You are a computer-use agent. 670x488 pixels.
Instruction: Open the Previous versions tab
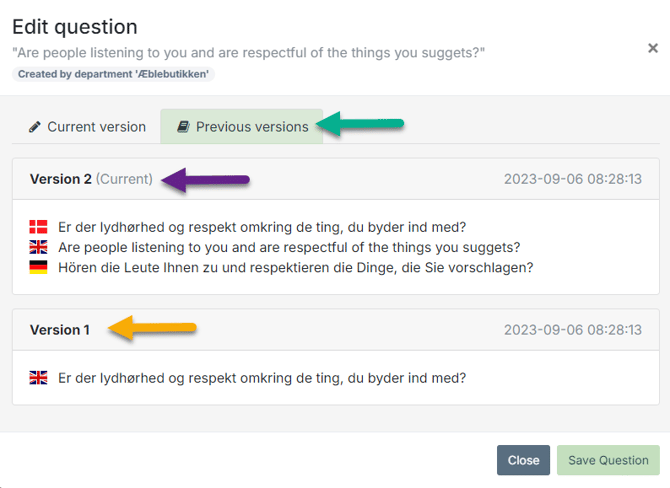[x=242, y=126]
